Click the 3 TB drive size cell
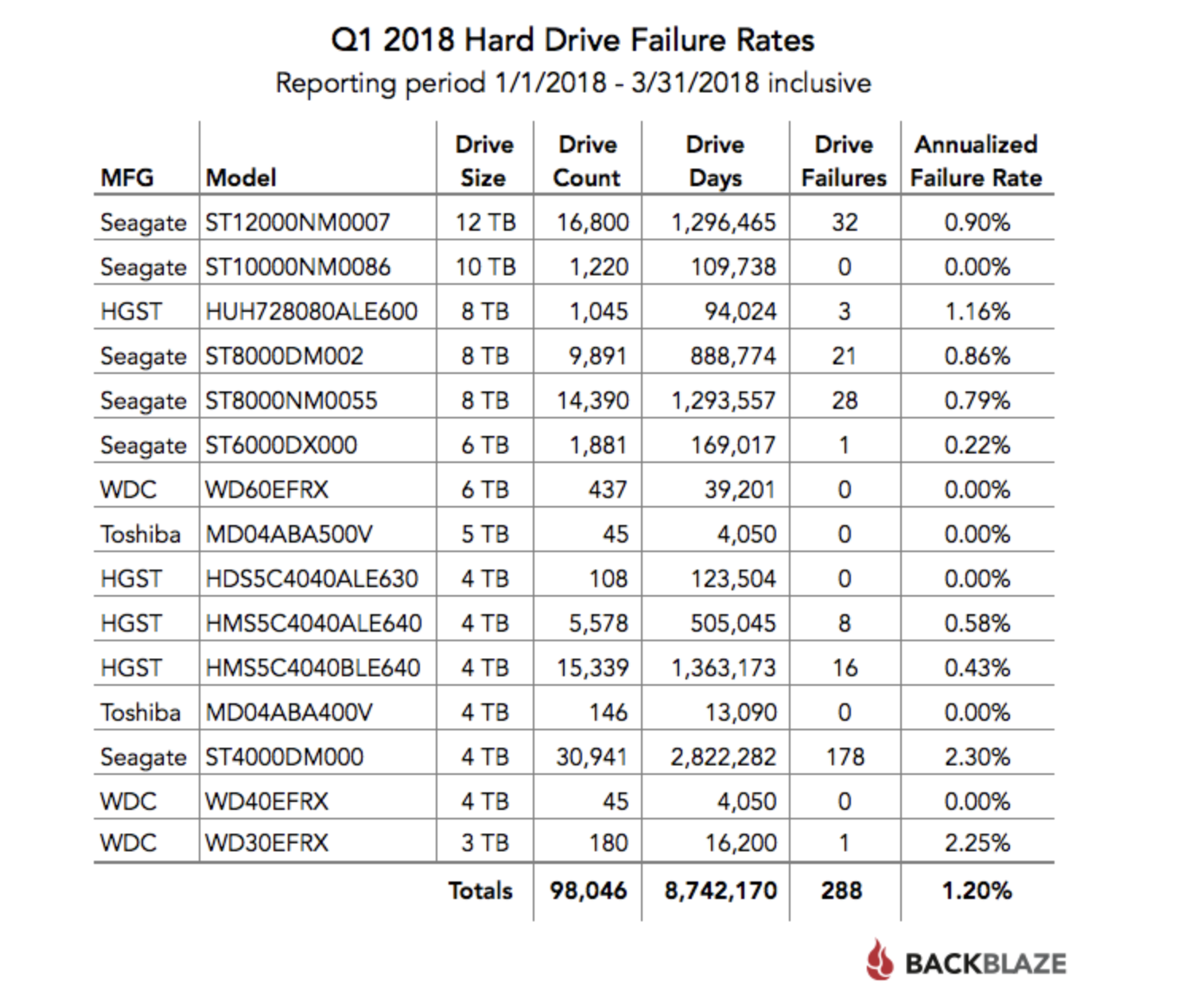 (485, 843)
